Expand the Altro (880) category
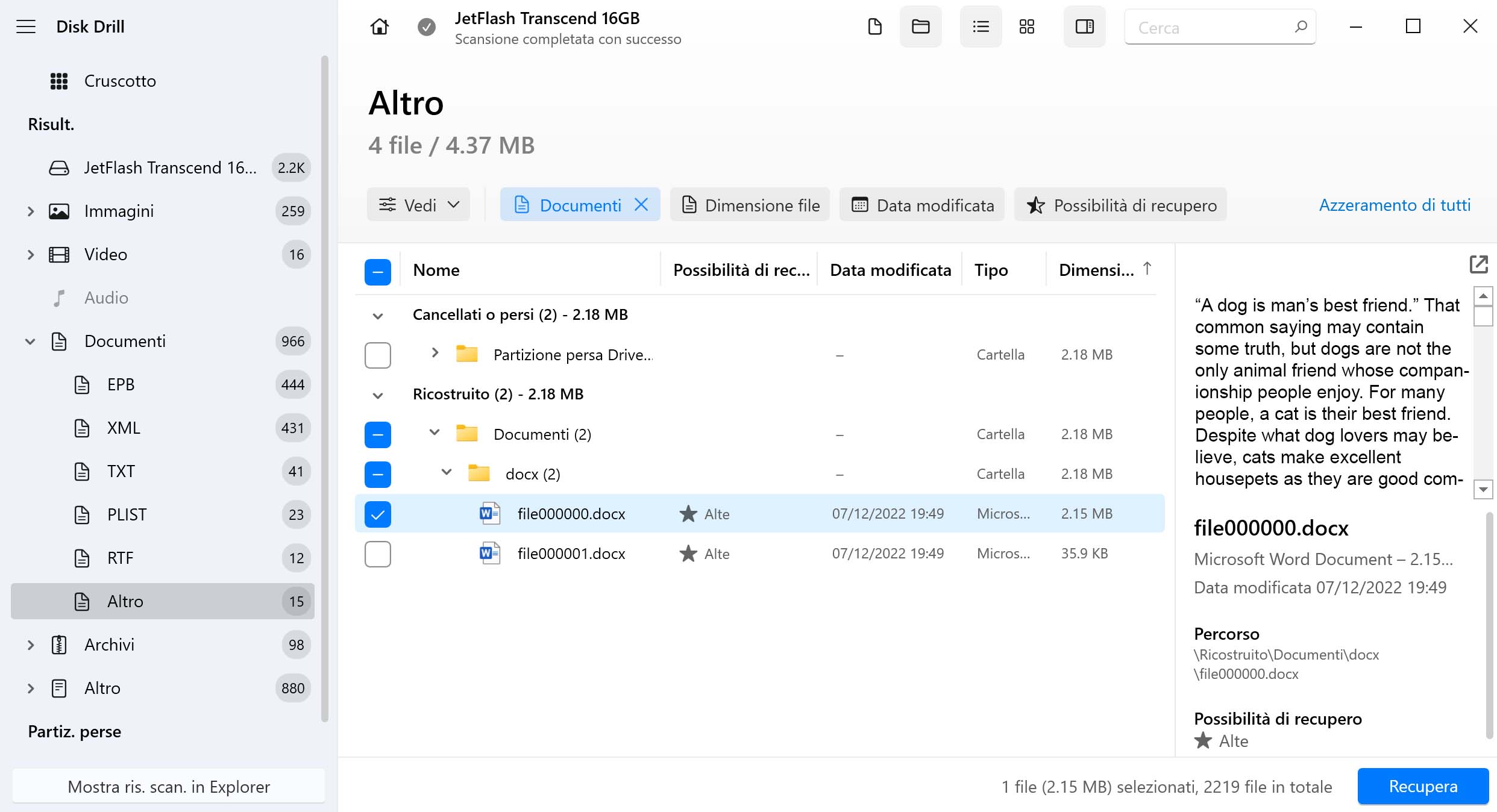 click(31, 689)
